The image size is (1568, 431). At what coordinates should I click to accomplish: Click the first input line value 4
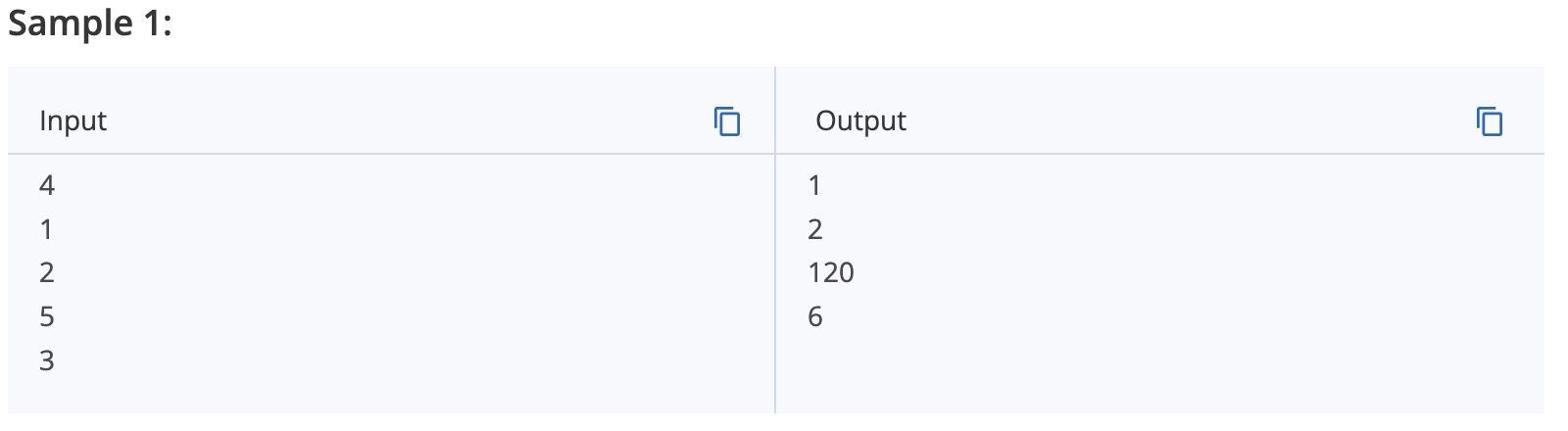click(47, 185)
